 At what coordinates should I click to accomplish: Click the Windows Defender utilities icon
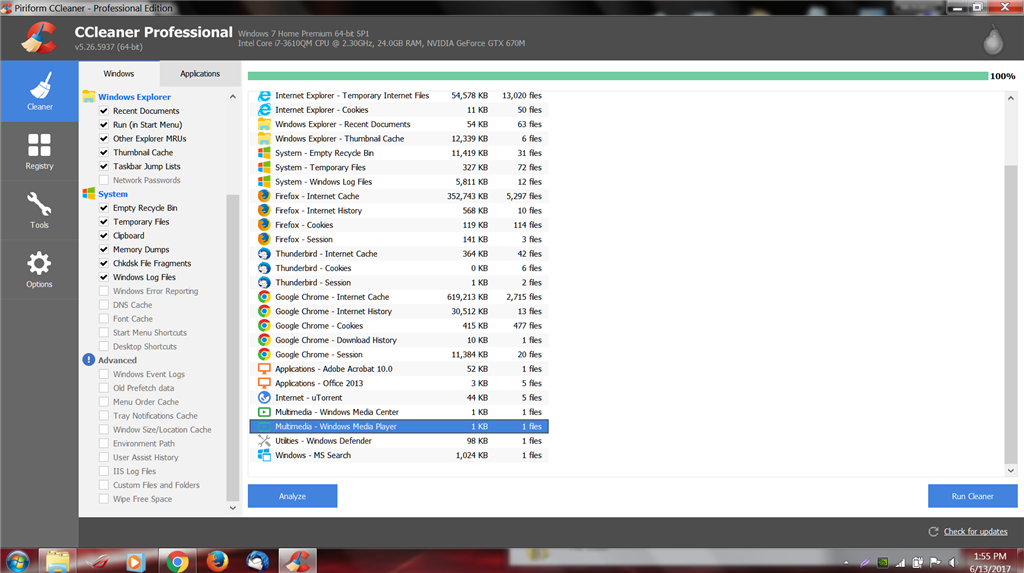point(264,440)
